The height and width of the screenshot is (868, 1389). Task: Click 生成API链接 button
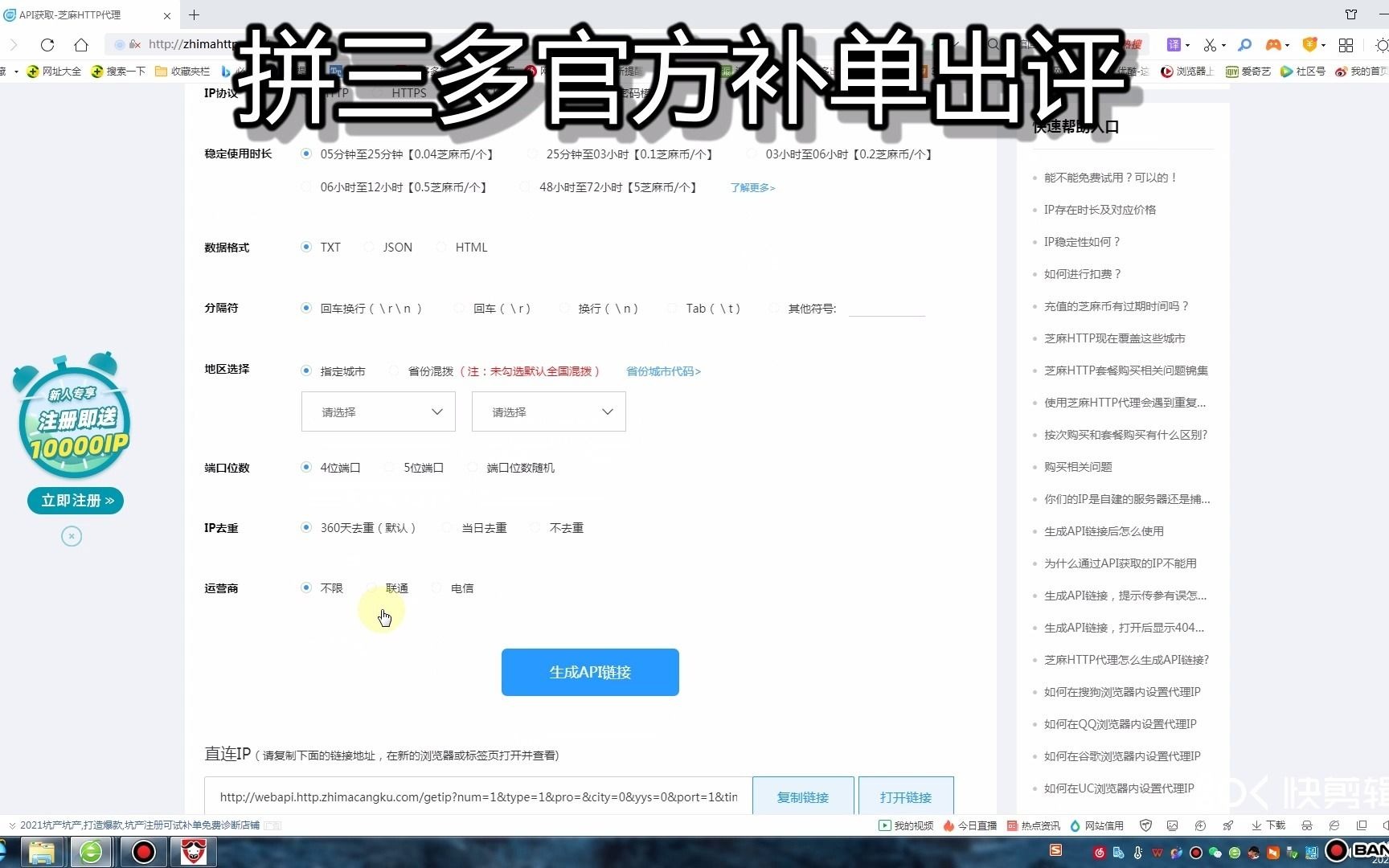pyautogui.click(x=590, y=672)
